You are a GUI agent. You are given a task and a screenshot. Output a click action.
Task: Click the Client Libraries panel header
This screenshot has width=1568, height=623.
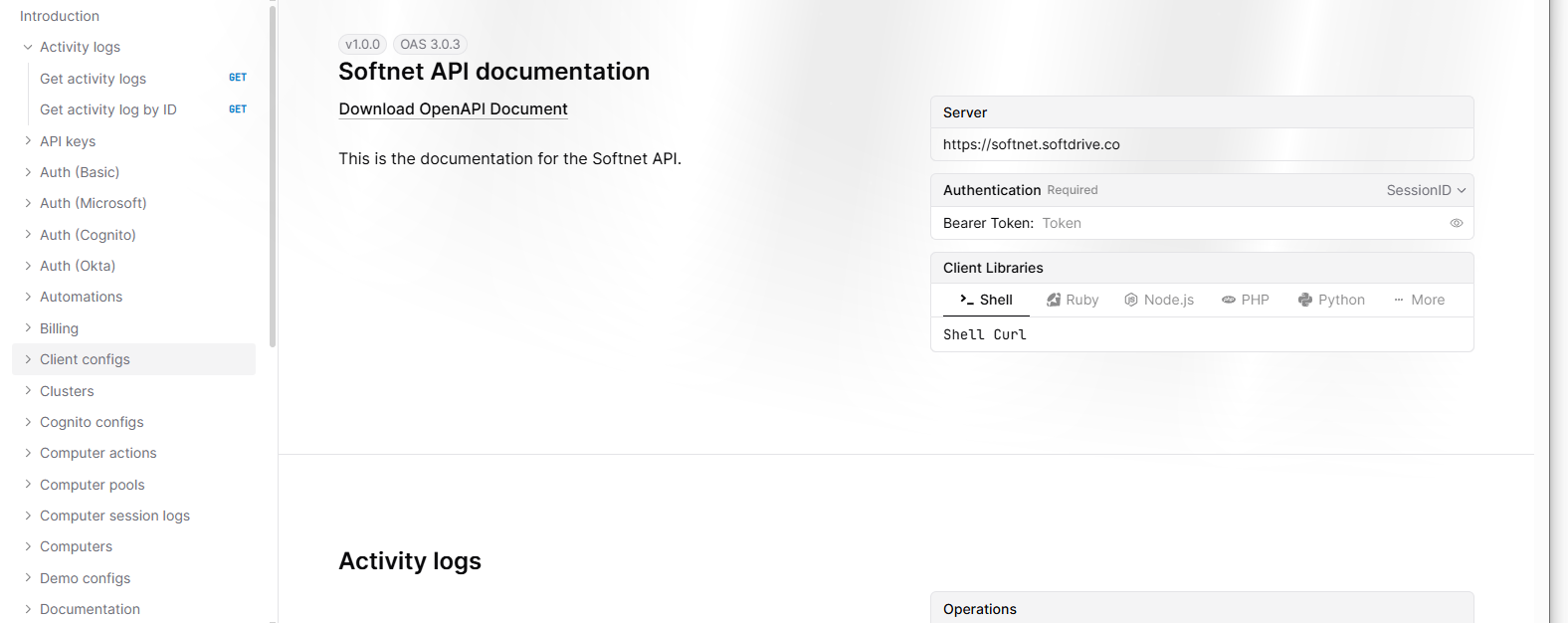pyautogui.click(x=1202, y=268)
